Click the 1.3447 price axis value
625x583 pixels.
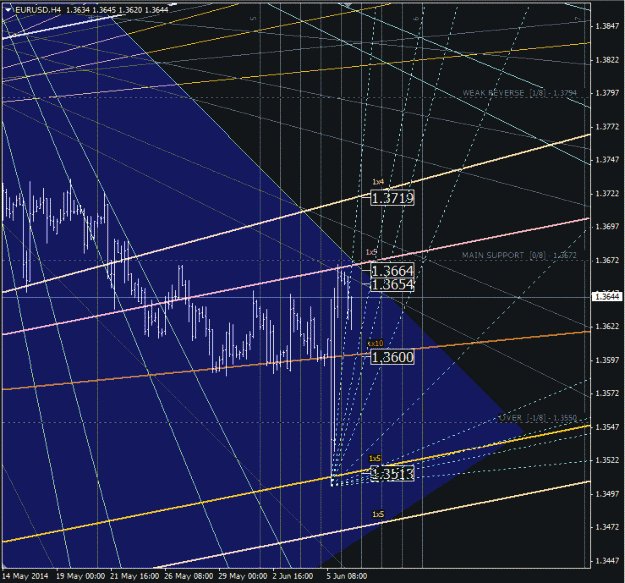tap(607, 561)
